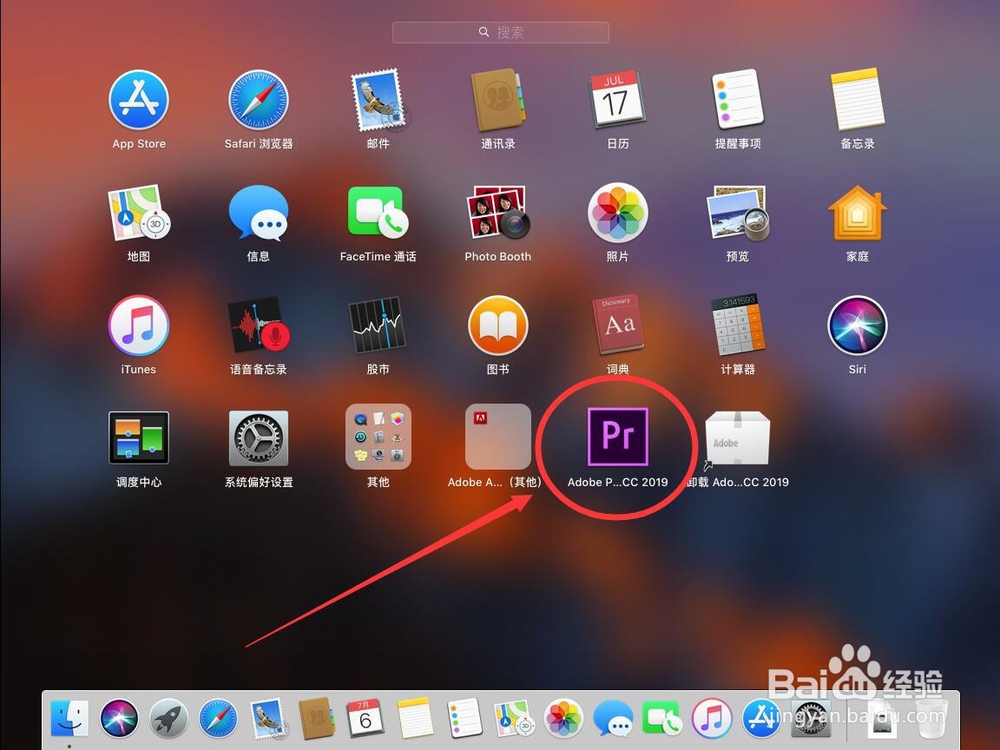Open the 预览 preview app

[737, 213]
